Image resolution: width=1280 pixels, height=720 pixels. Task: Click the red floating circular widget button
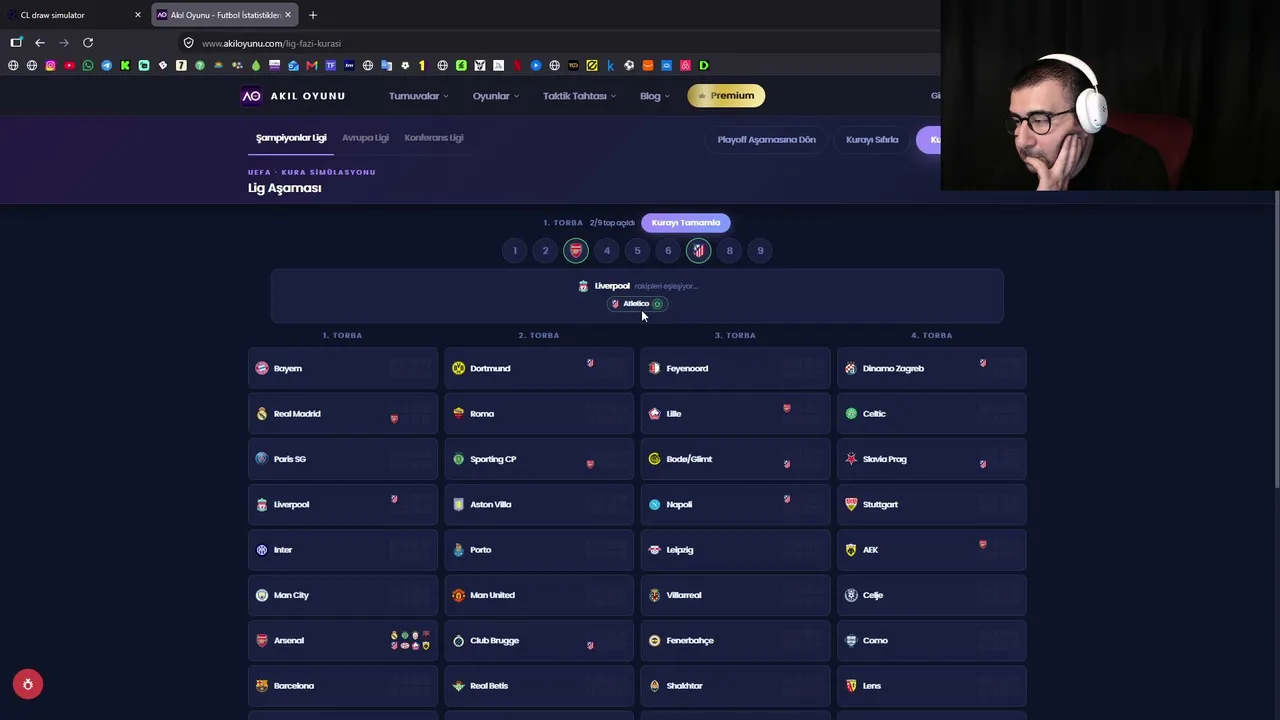tap(28, 684)
